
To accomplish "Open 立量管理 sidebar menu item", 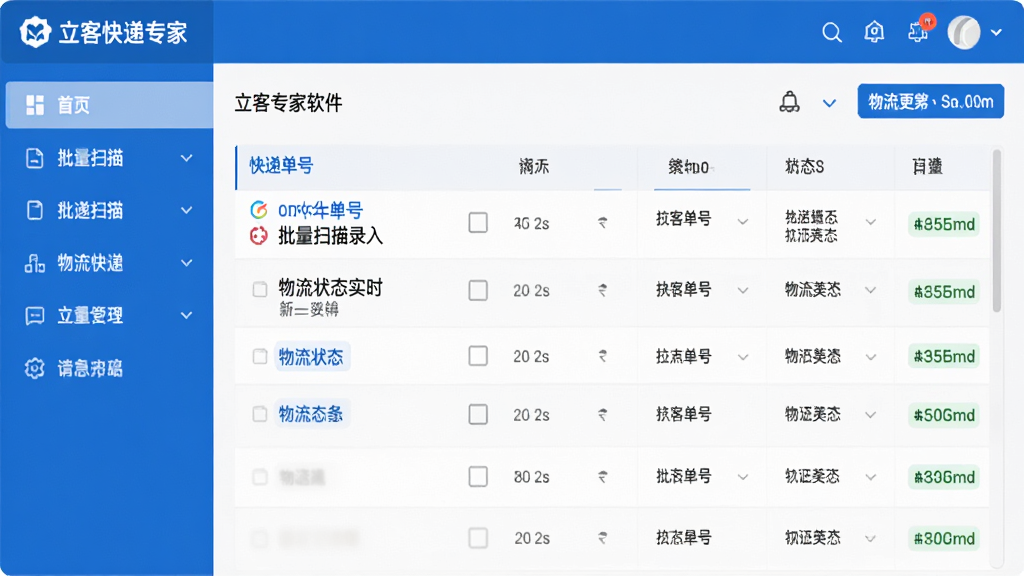I will (x=109, y=315).
